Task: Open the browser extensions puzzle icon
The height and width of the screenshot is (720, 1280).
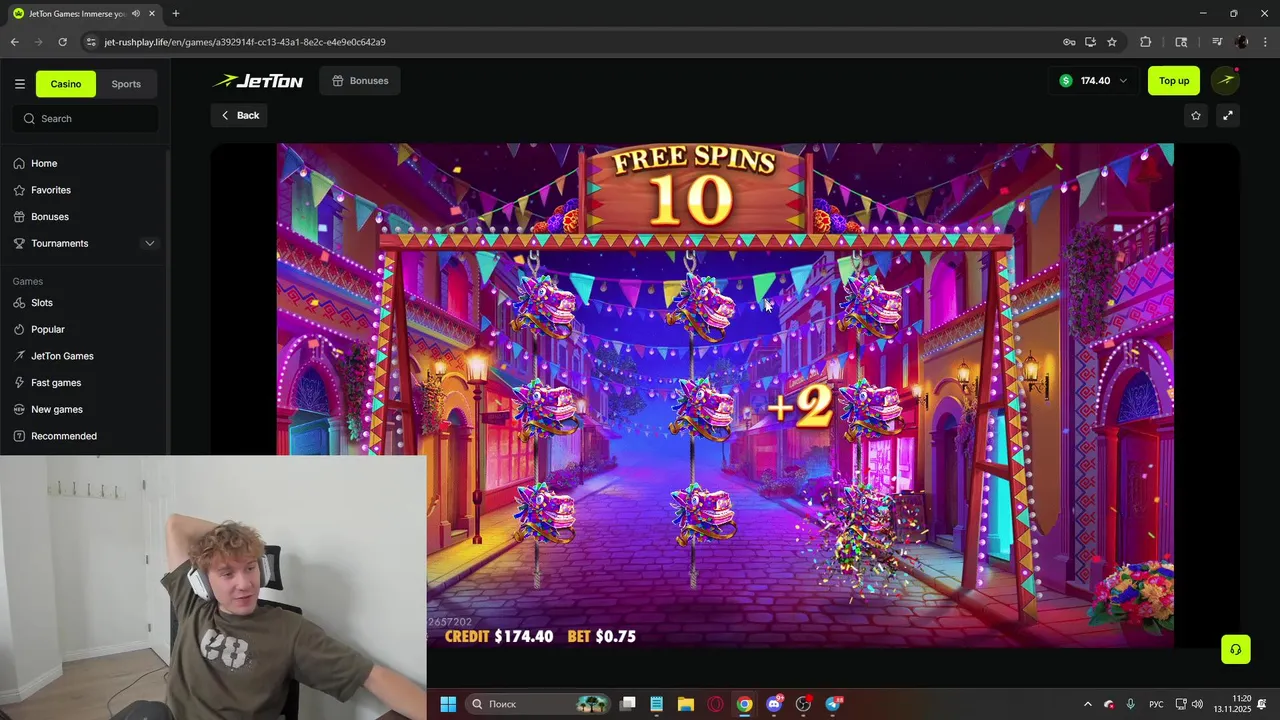Action: [x=1146, y=42]
